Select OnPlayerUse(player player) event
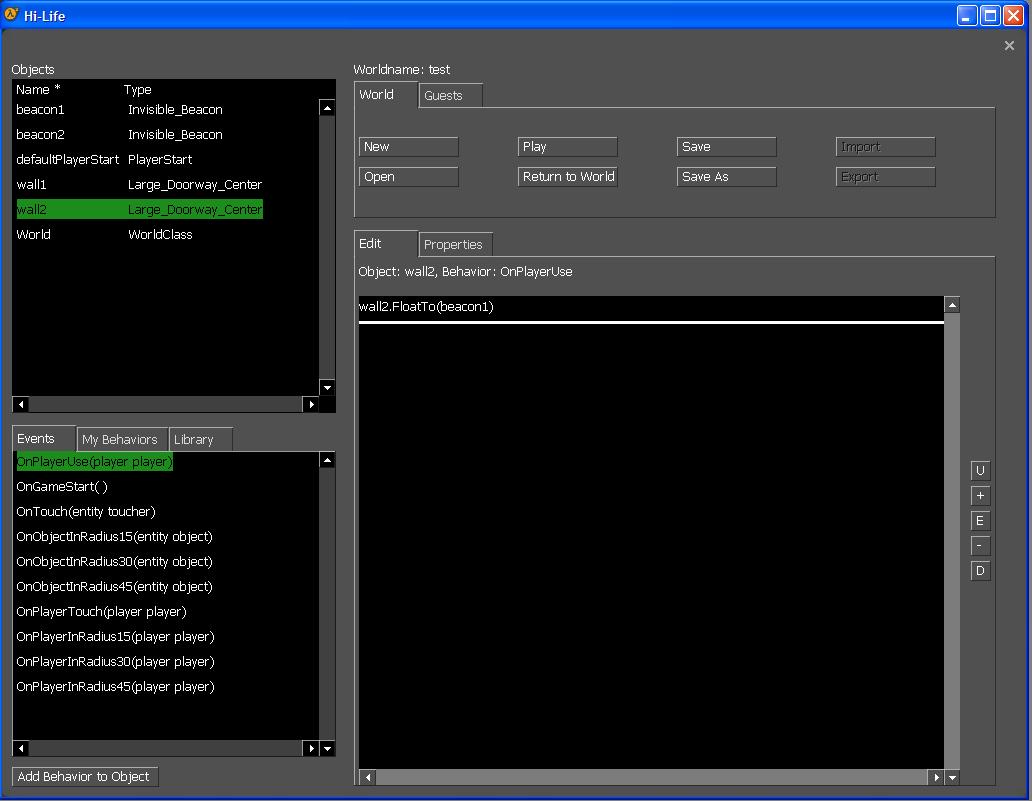1032x801 pixels. [94, 461]
